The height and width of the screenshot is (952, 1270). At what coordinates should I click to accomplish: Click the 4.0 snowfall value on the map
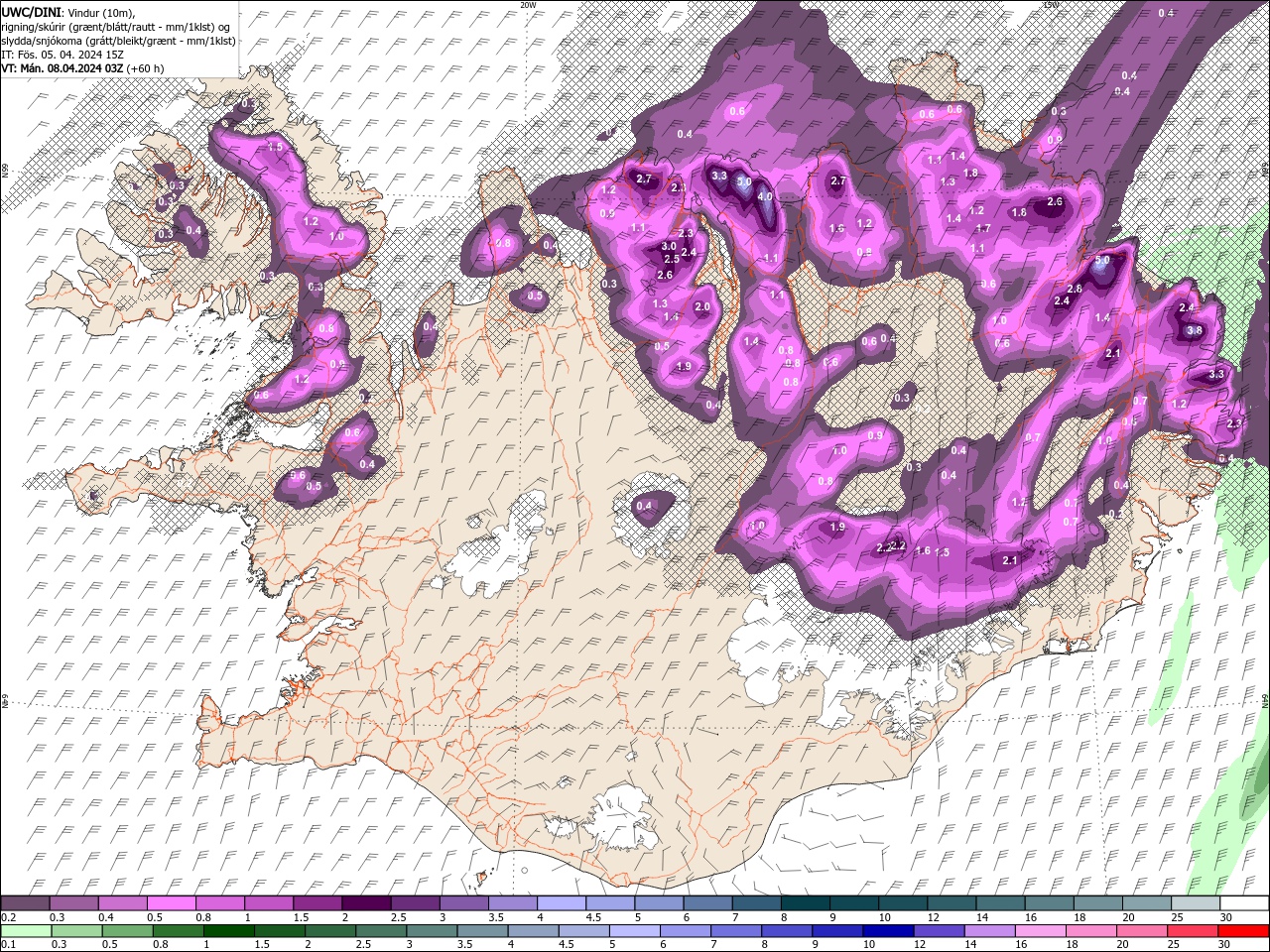point(765,196)
